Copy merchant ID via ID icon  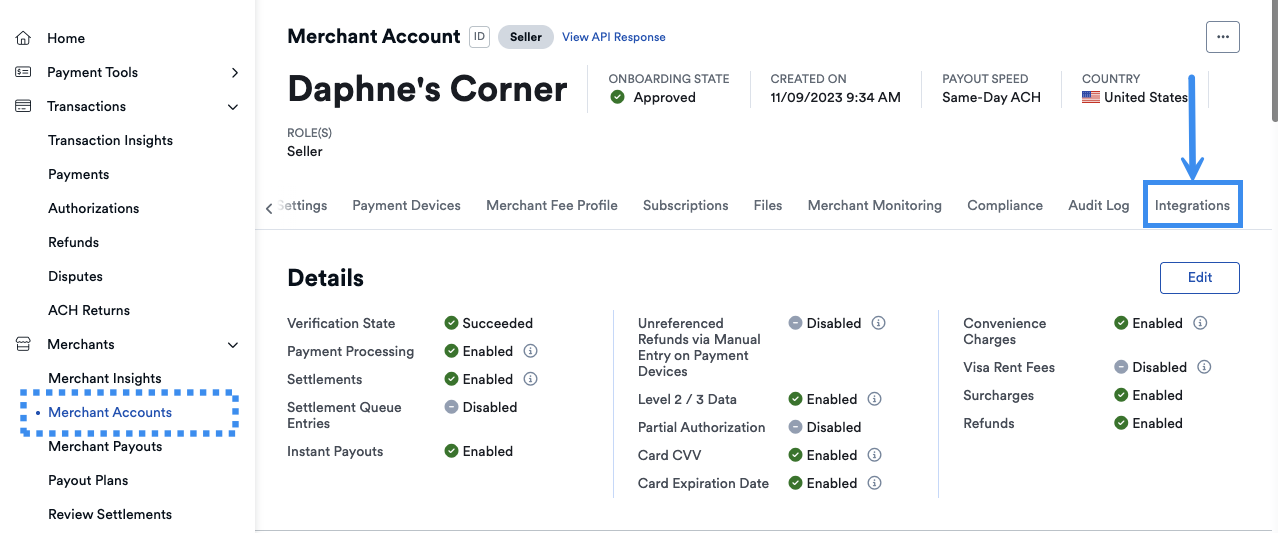[479, 37]
